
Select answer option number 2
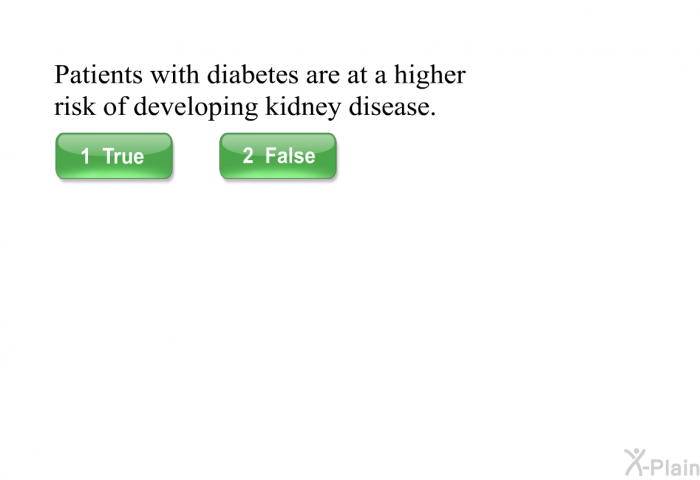pyautogui.click(x=278, y=156)
